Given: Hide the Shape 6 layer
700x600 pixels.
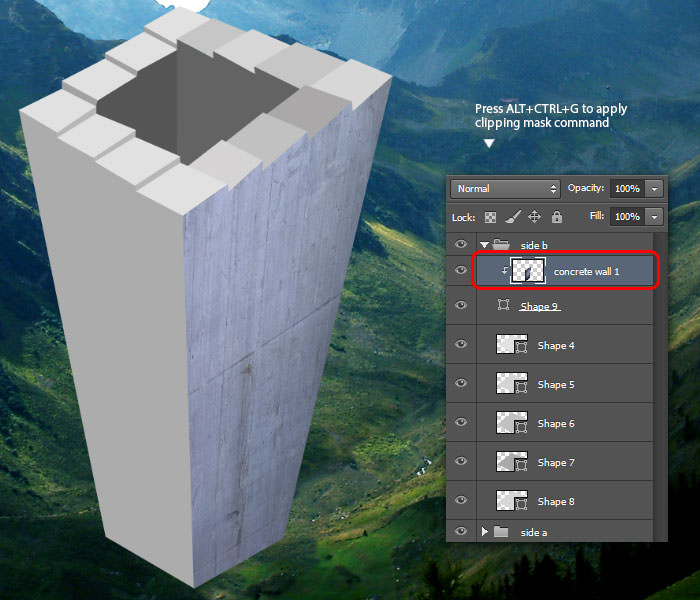Looking at the screenshot, I should (461, 422).
